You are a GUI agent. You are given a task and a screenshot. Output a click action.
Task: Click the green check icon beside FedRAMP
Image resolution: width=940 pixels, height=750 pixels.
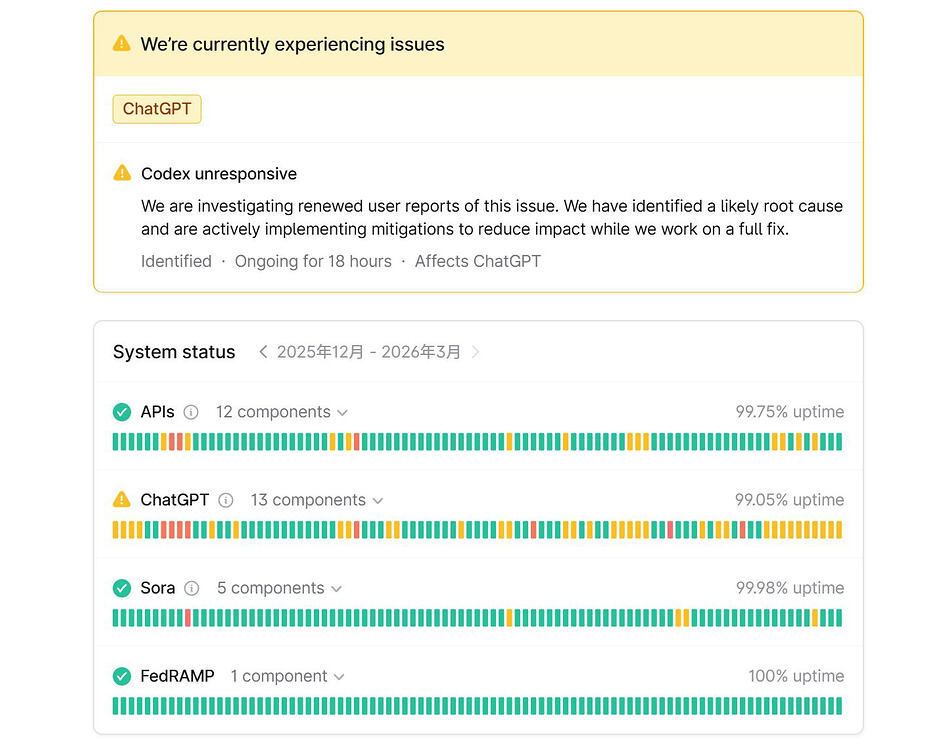click(122, 676)
